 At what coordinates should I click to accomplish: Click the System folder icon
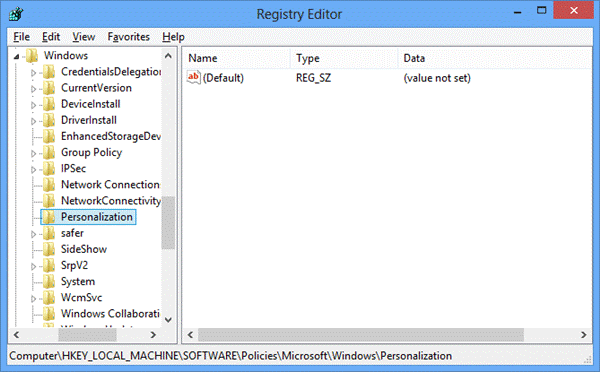(49, 282)
